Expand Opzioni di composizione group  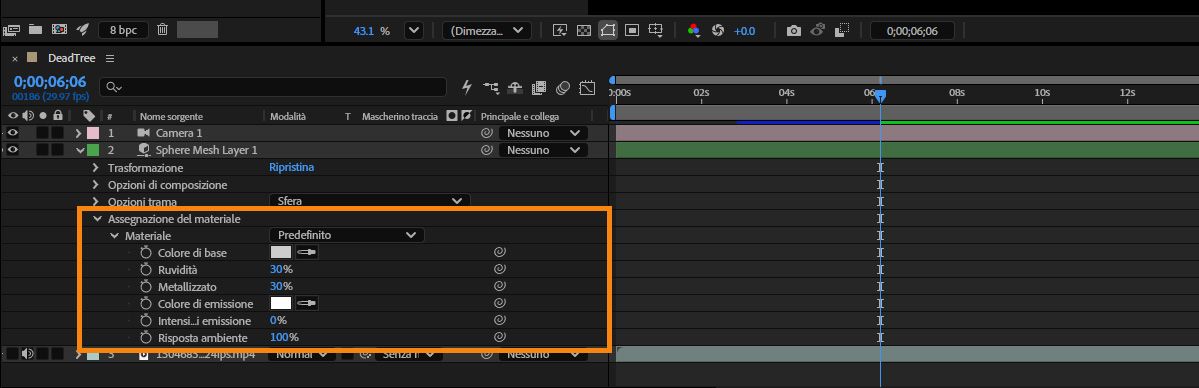click(x=96, y=184)
